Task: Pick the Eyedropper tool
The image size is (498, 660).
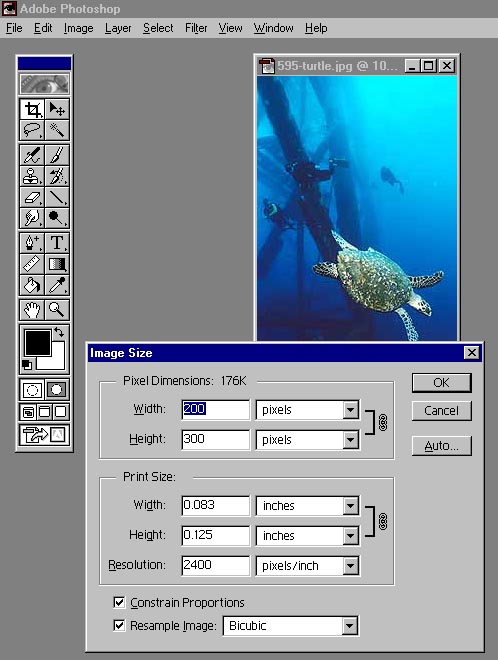Action: 57,285
